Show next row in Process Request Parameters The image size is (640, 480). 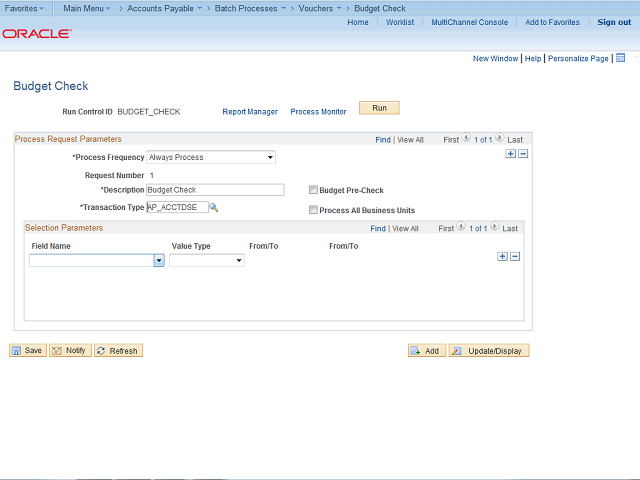point(500,138)
